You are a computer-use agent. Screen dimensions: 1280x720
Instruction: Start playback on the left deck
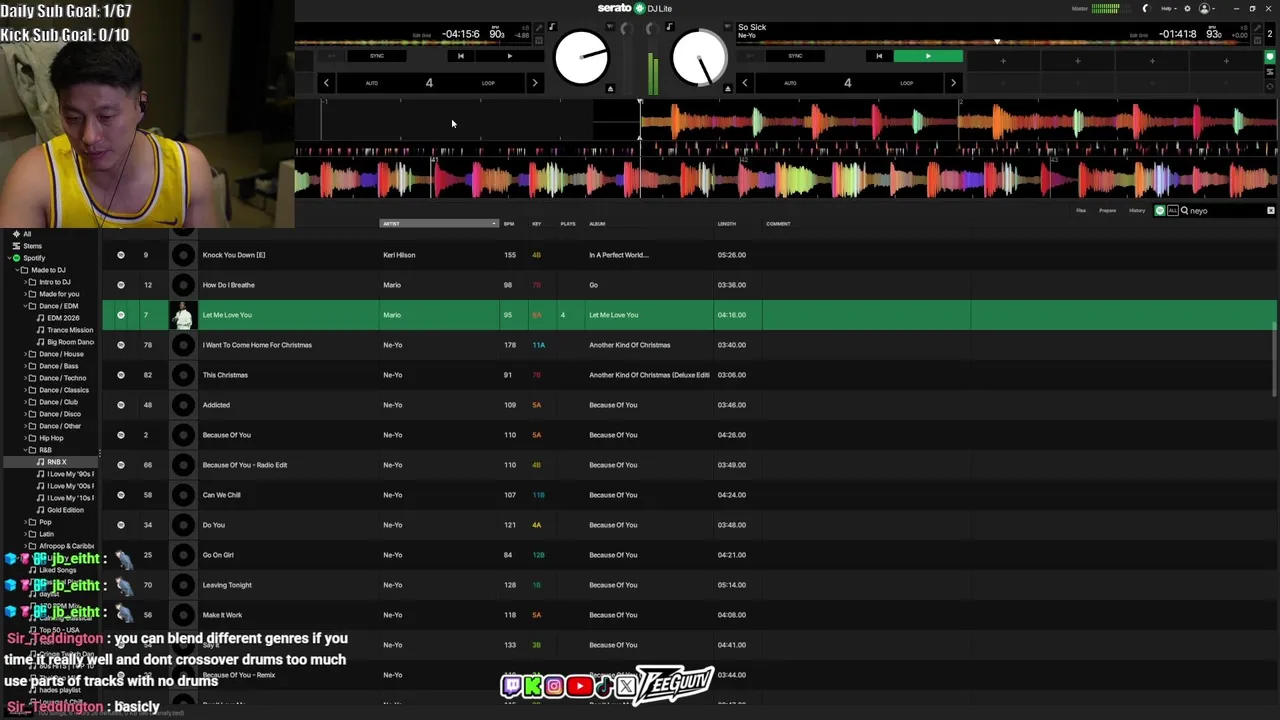(x=510, y=56)
